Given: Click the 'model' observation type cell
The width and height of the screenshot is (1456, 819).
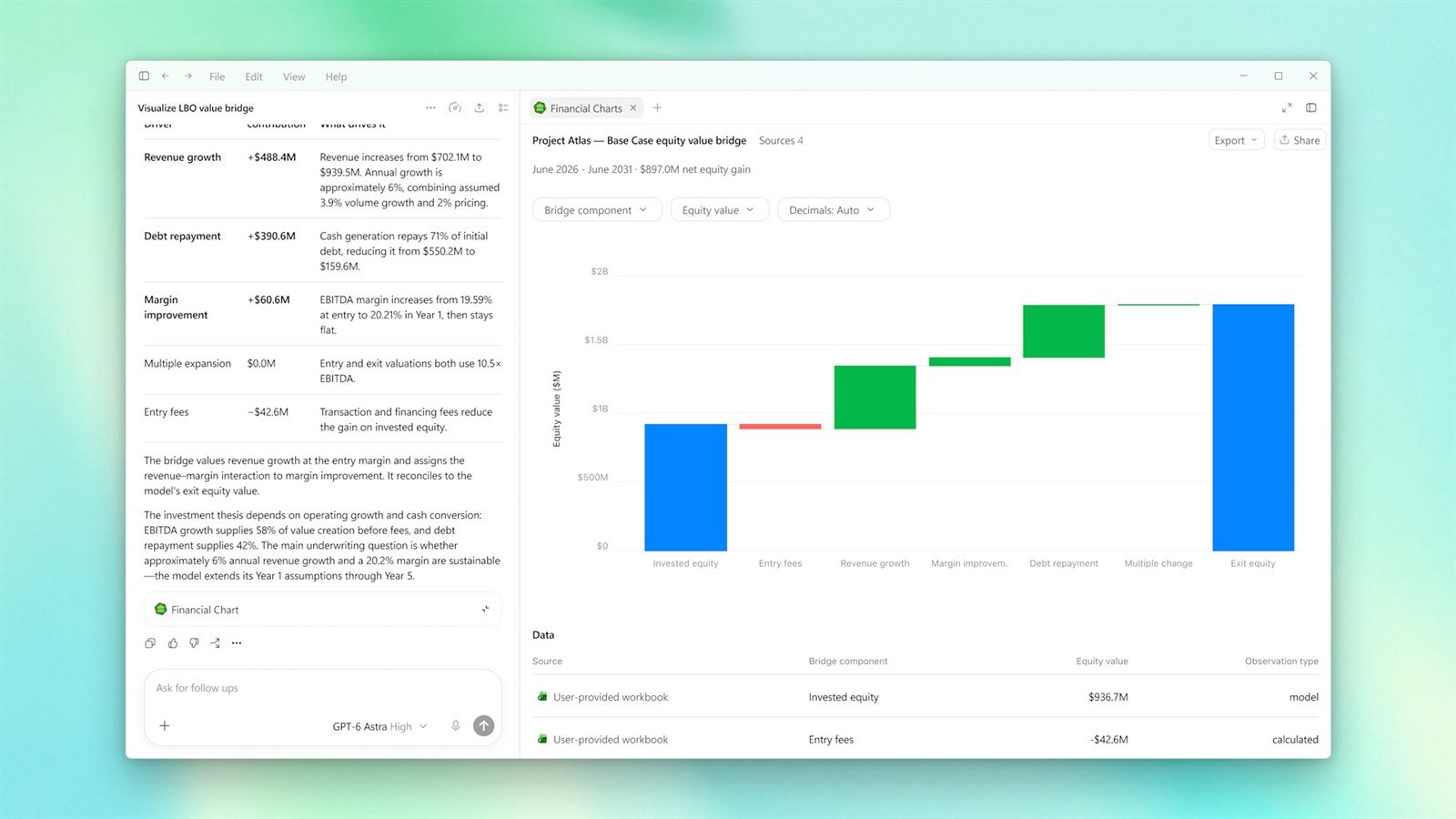Looking at the screenshot, I should (x=1303, y=697).
